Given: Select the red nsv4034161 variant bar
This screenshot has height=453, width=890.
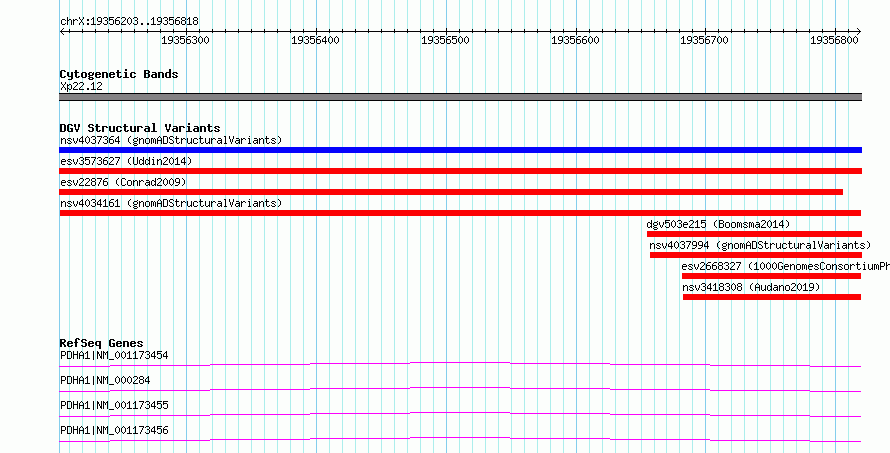Looking at the screenshot, I should 460,213.
